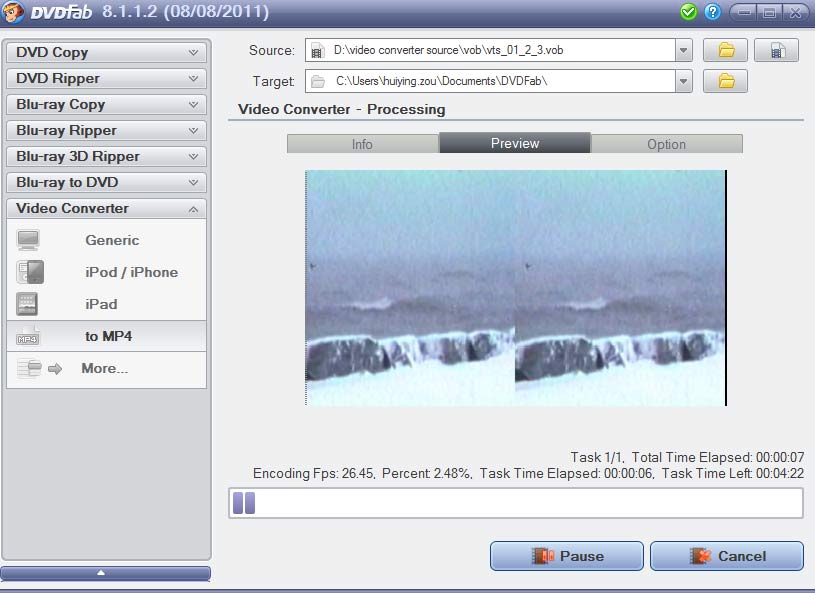Browse target folder with yellow folder icon

point(725,81)
